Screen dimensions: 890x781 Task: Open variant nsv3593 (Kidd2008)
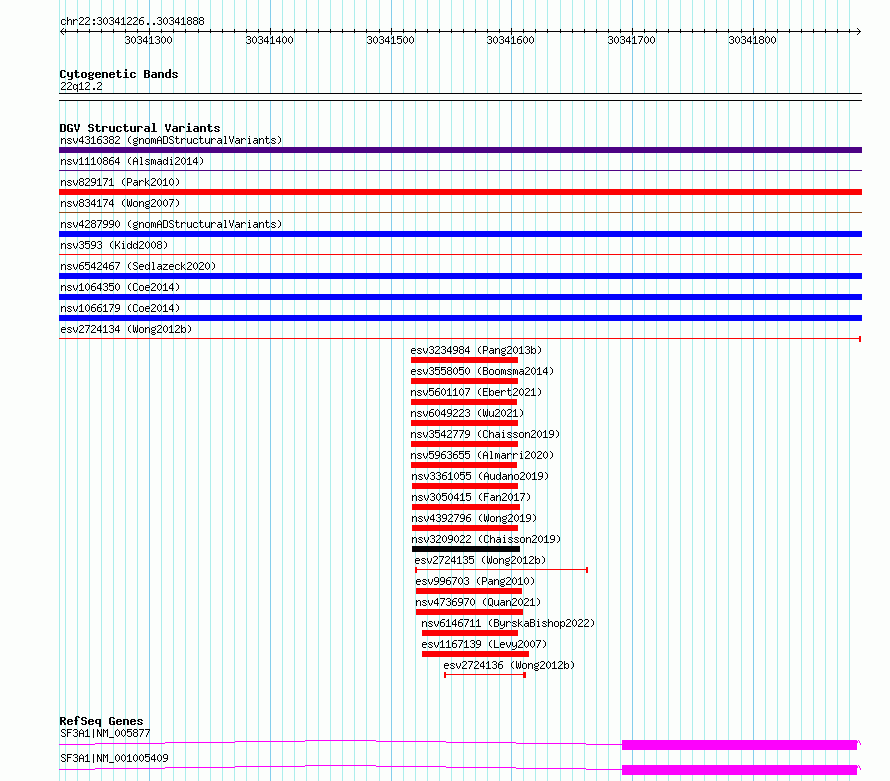(x=114, y=245)
